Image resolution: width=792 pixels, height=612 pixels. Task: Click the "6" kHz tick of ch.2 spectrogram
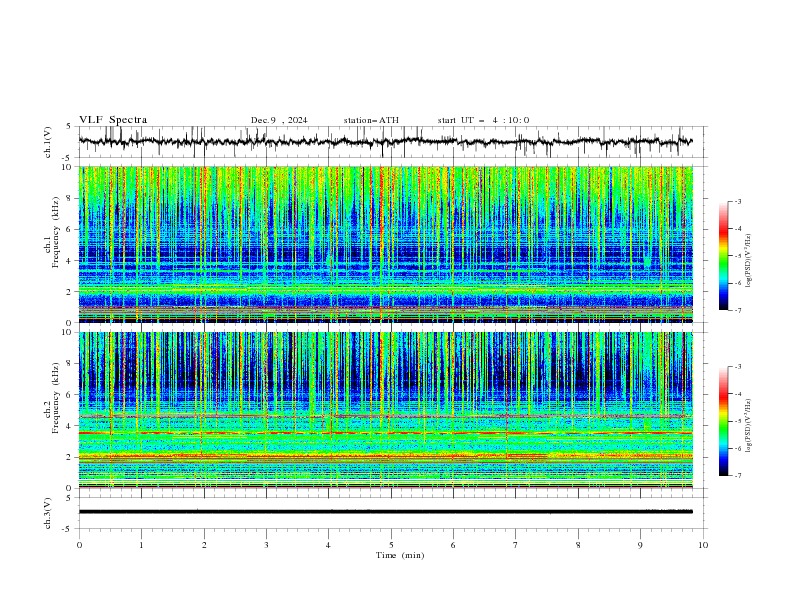[70, 395]
